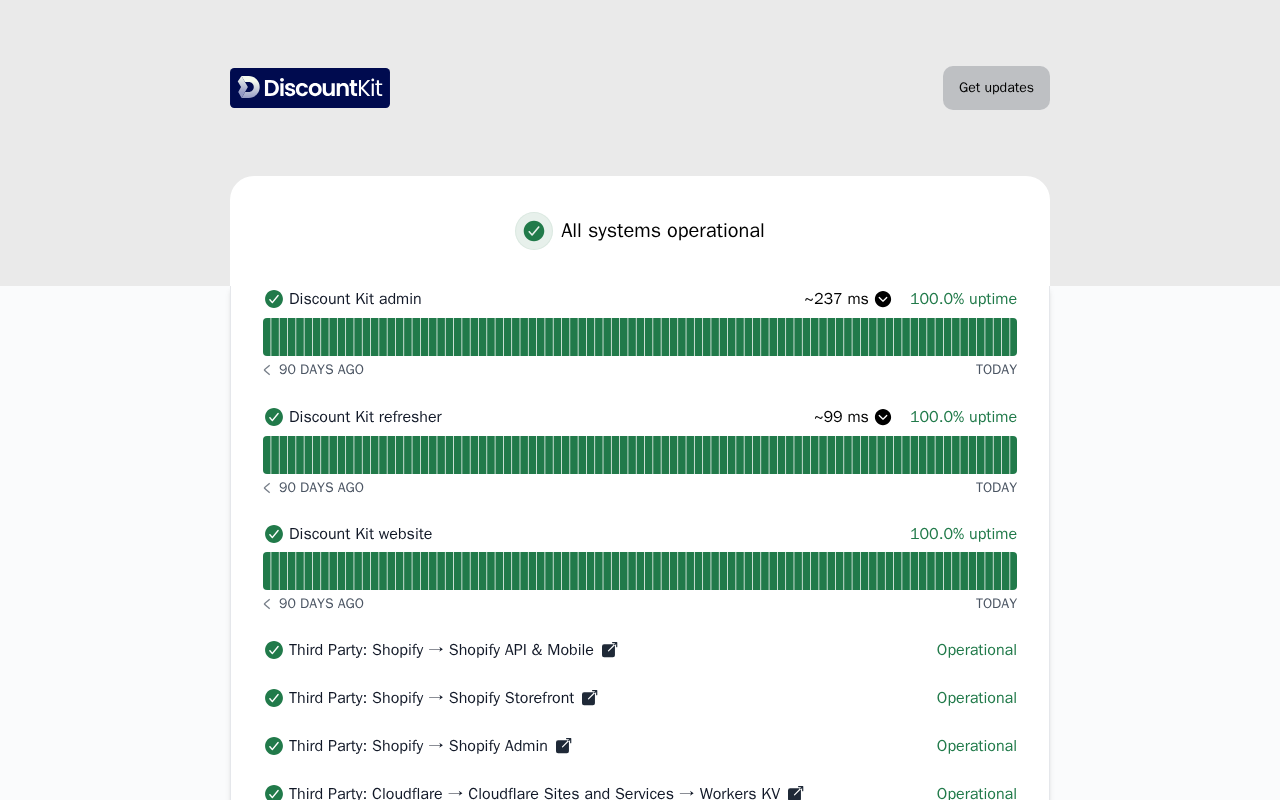Open the Cloudflare Workers KV status link
The width and height of the screenshot is (1280, 800).
tap(535, 793)
